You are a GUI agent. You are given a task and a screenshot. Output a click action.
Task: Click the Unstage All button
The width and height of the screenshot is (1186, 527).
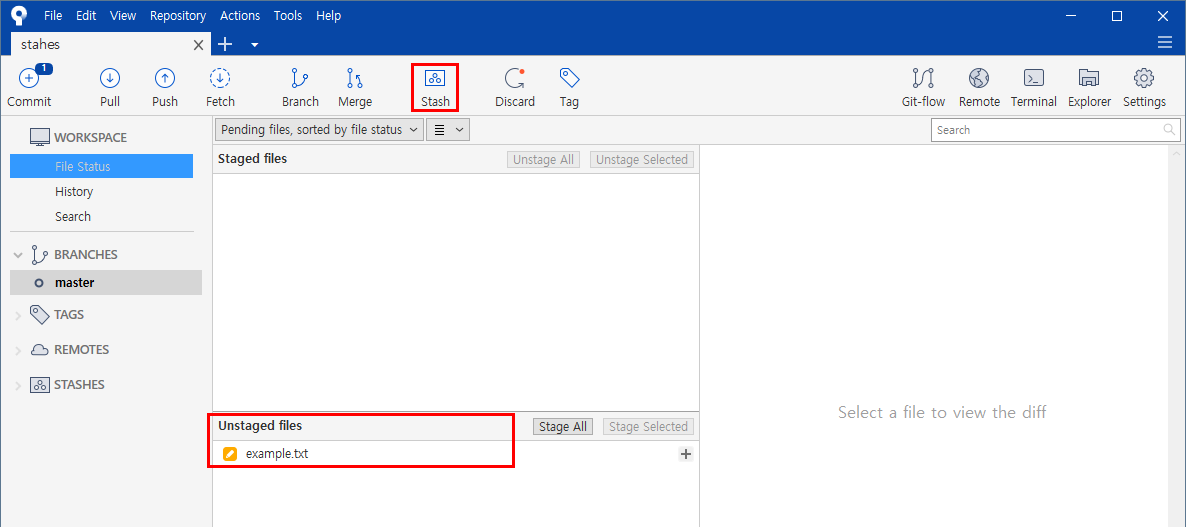pyautogui.click(x=543, y=160)
